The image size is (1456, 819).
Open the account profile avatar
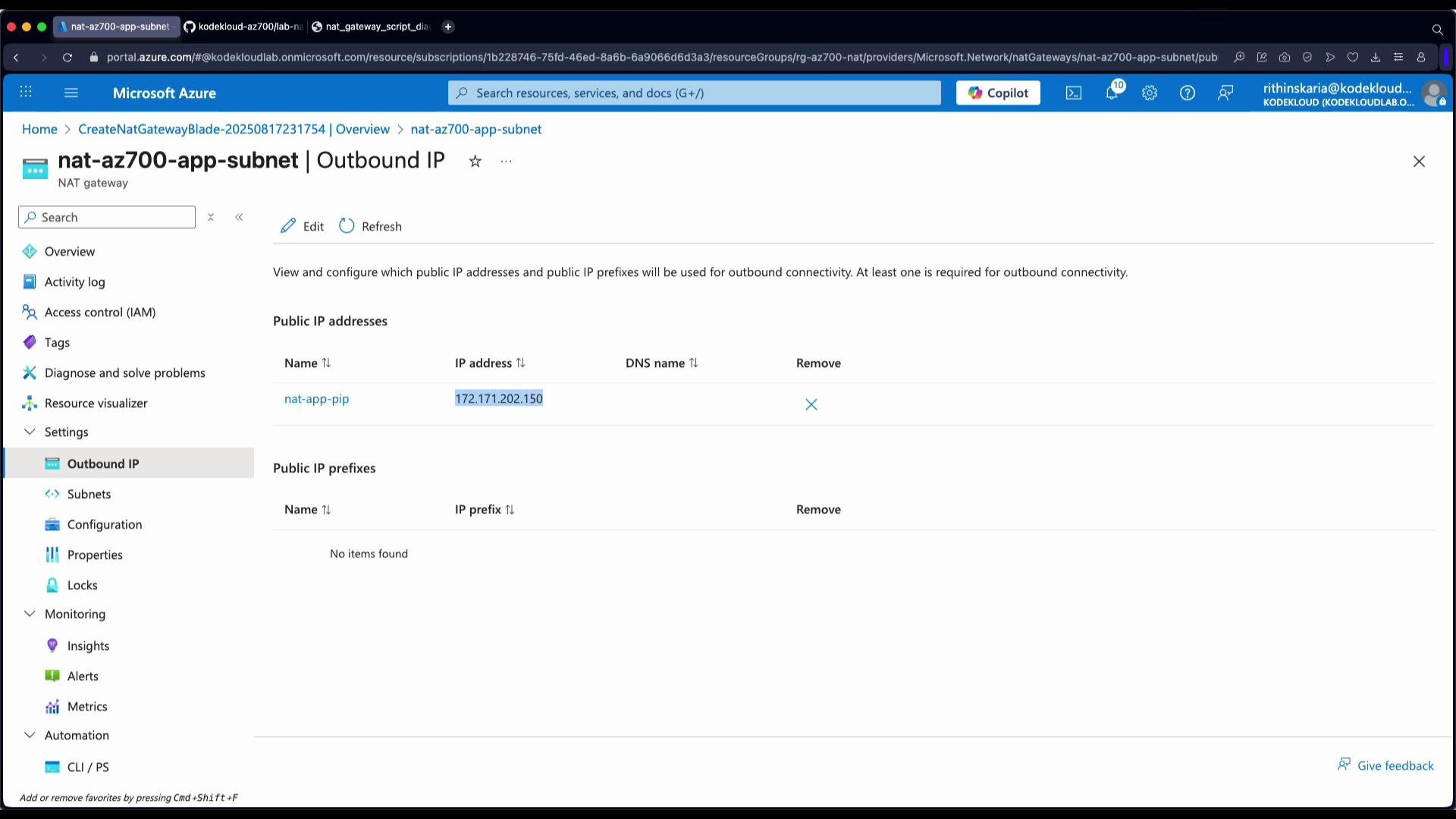click(1433, 94)
